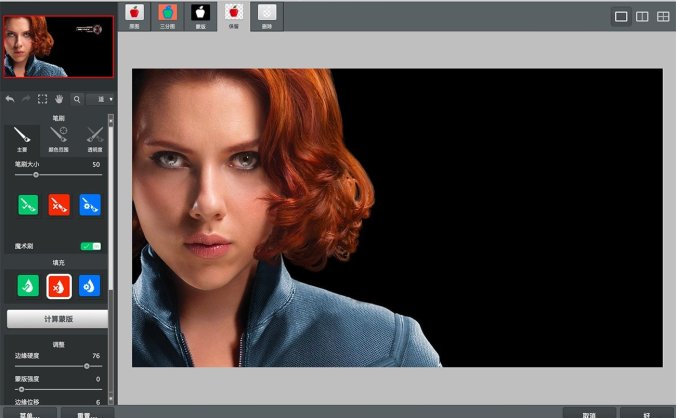Open the 菜单 menu at bottom left

pos(30,412)
